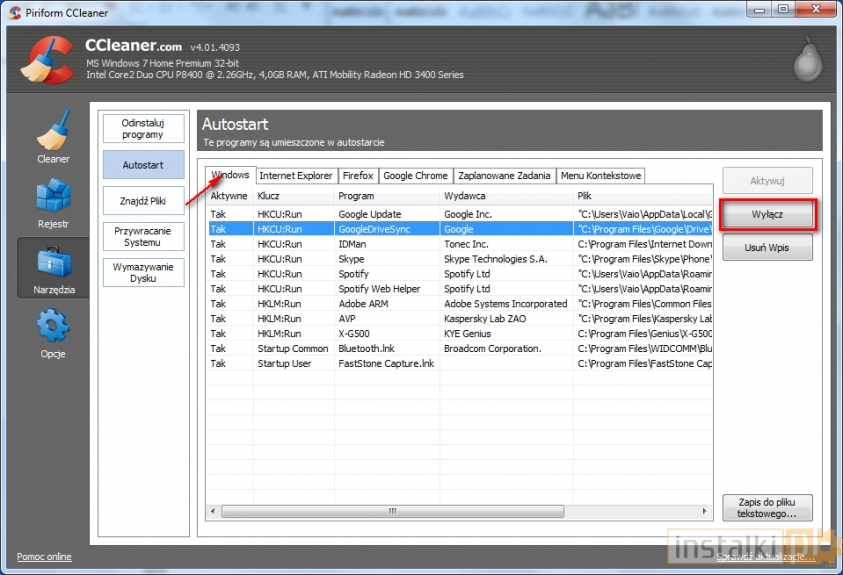Open Wymazywanie Dysku section
843x575 pixels.
click(144, 272)
